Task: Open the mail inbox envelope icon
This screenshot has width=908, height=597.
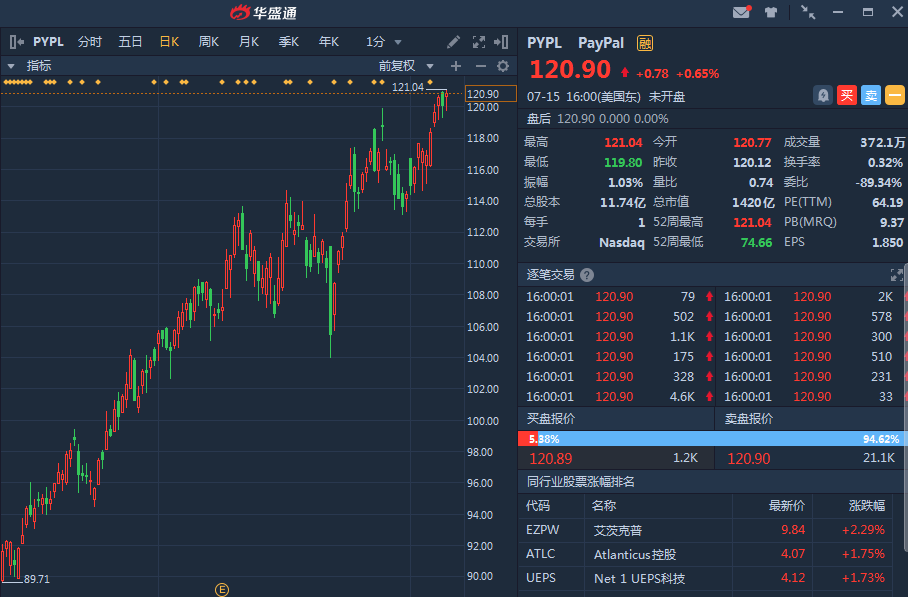Action: [x=741, y=12]
